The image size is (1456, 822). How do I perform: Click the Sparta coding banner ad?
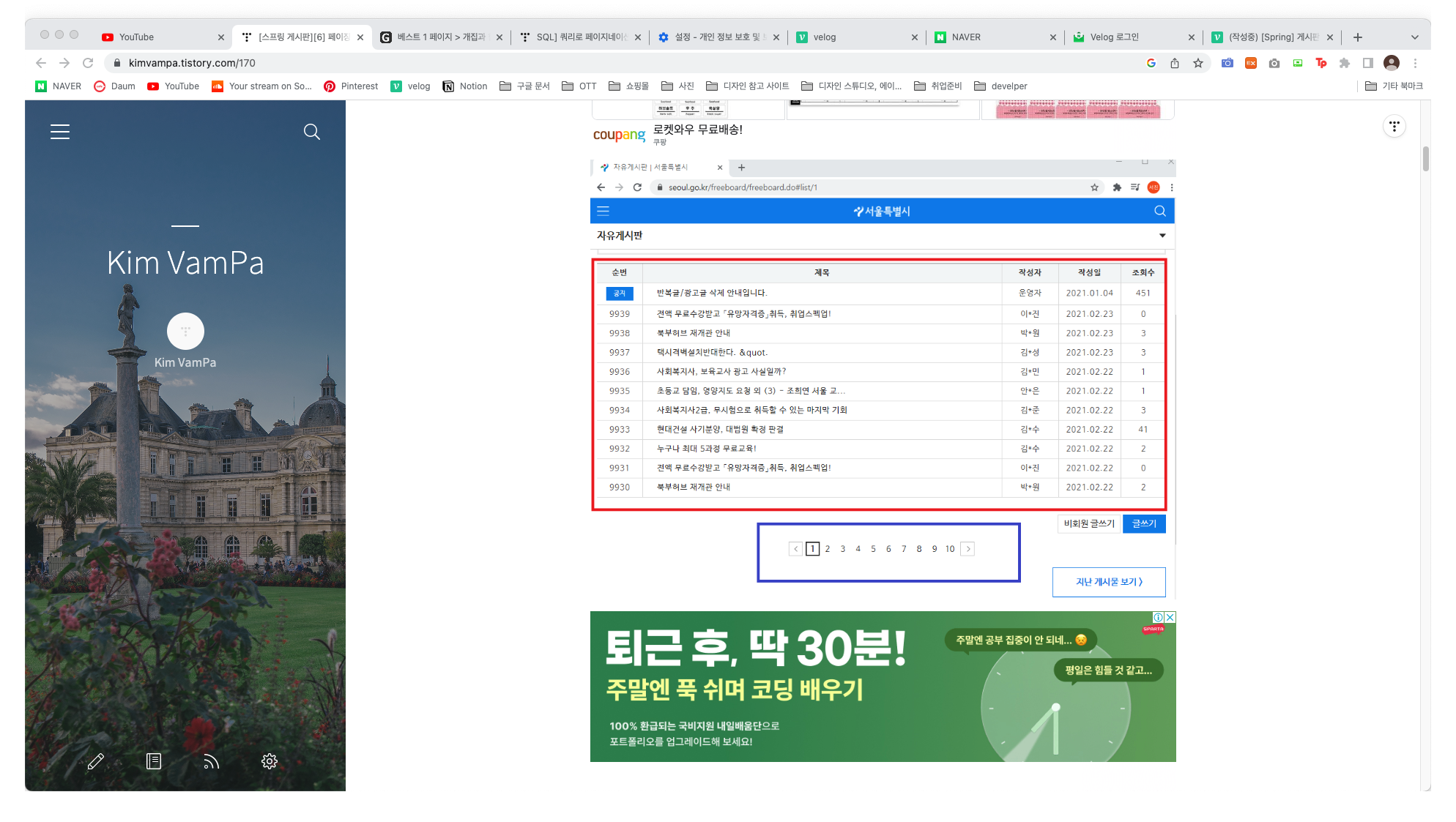click(883, 687)
